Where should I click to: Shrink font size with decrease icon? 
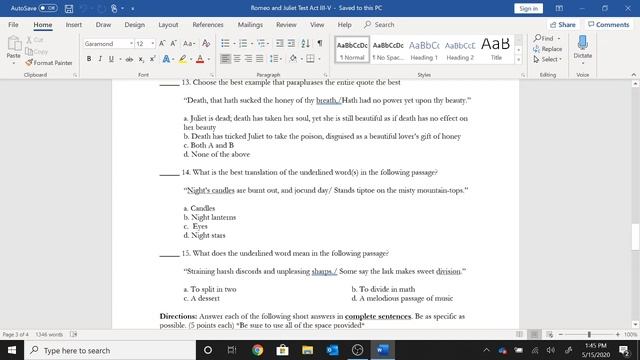[x=173, y=43]
